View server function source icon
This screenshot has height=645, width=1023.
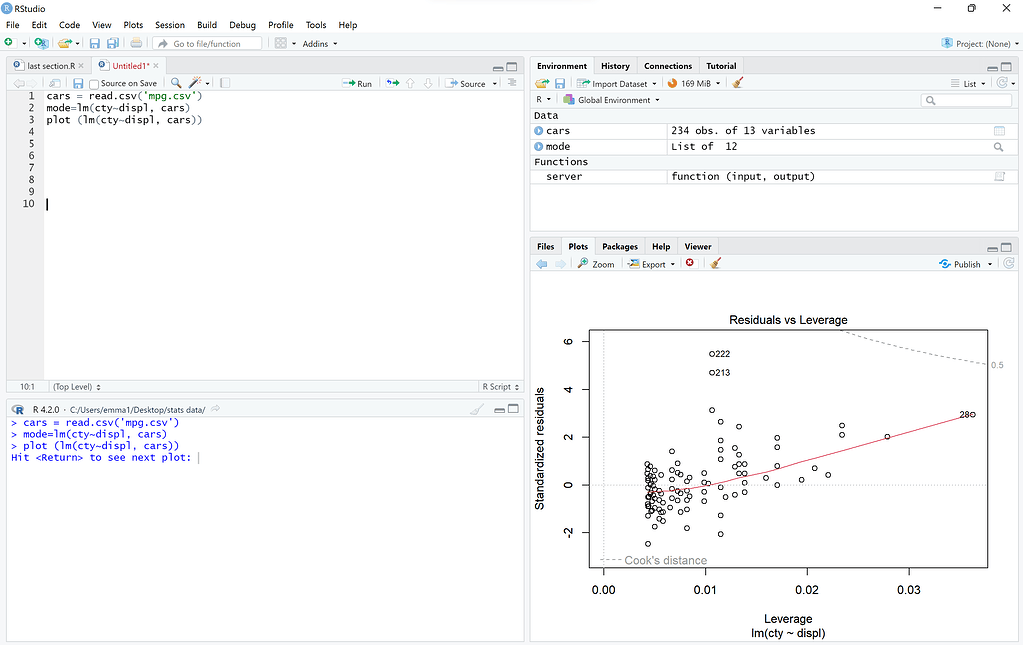click(x=999, y=177)
